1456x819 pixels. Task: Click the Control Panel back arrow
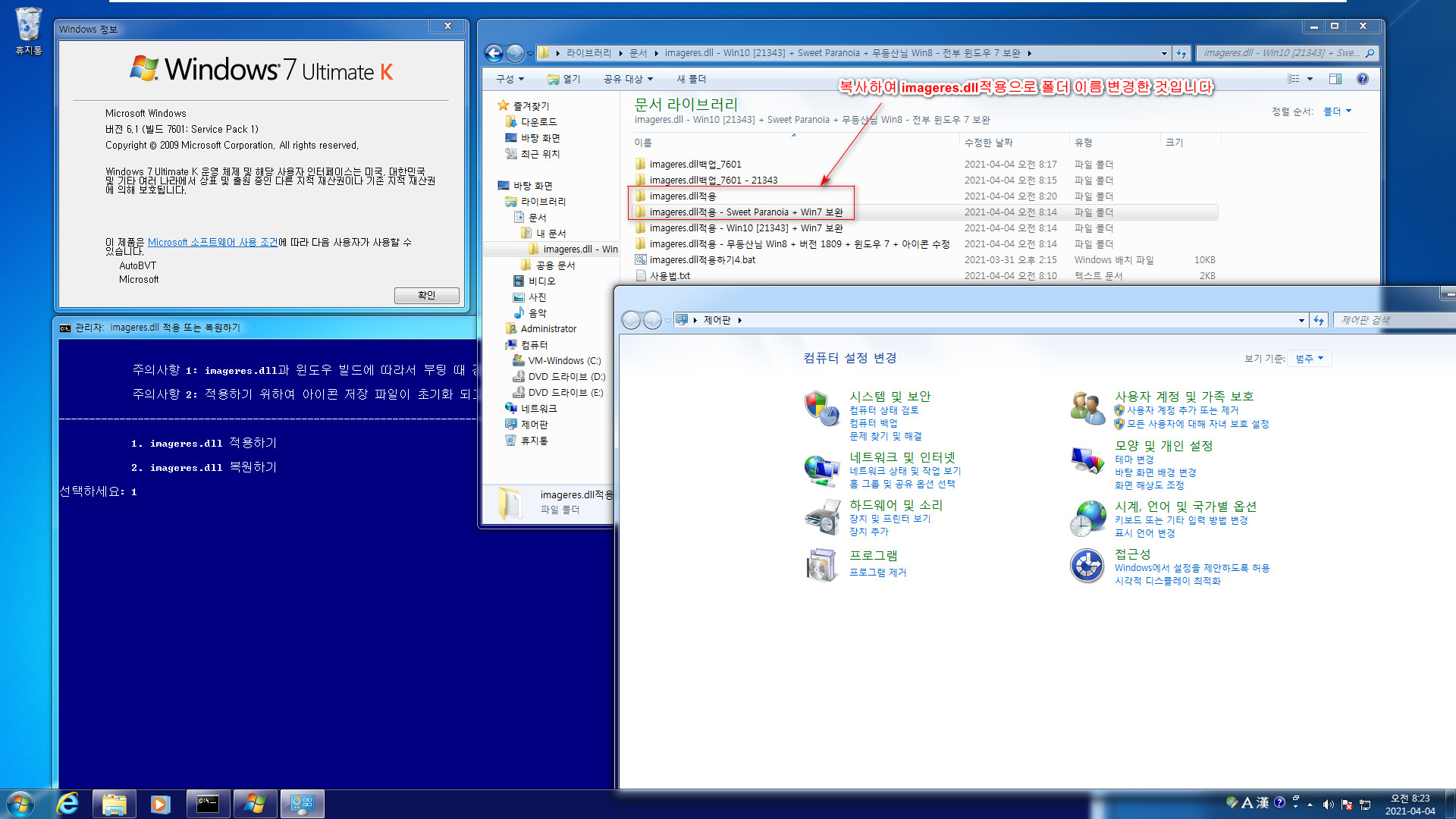pos(631,320)
